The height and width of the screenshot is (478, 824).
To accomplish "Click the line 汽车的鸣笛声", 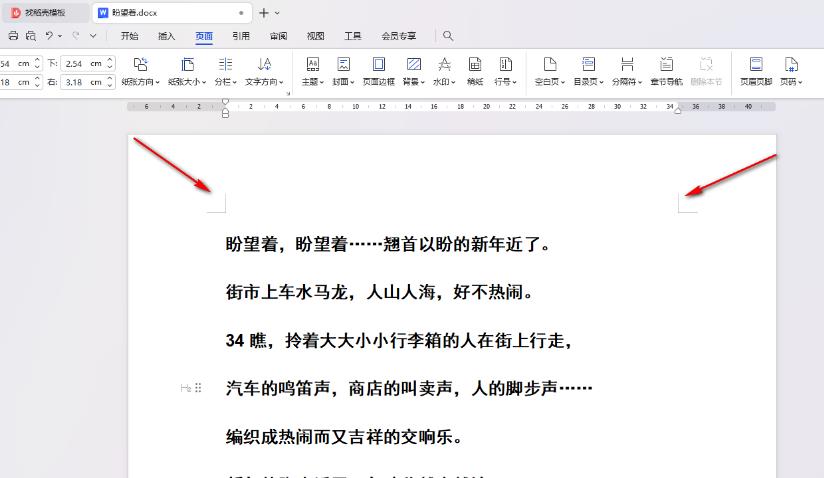I will pyautogui.click(x=409, y=388).
